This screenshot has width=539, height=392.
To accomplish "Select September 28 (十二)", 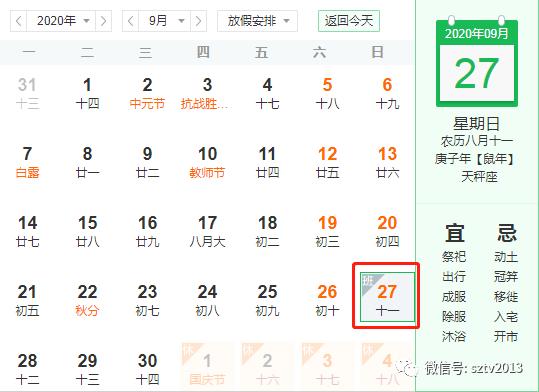I will [28, 370].
